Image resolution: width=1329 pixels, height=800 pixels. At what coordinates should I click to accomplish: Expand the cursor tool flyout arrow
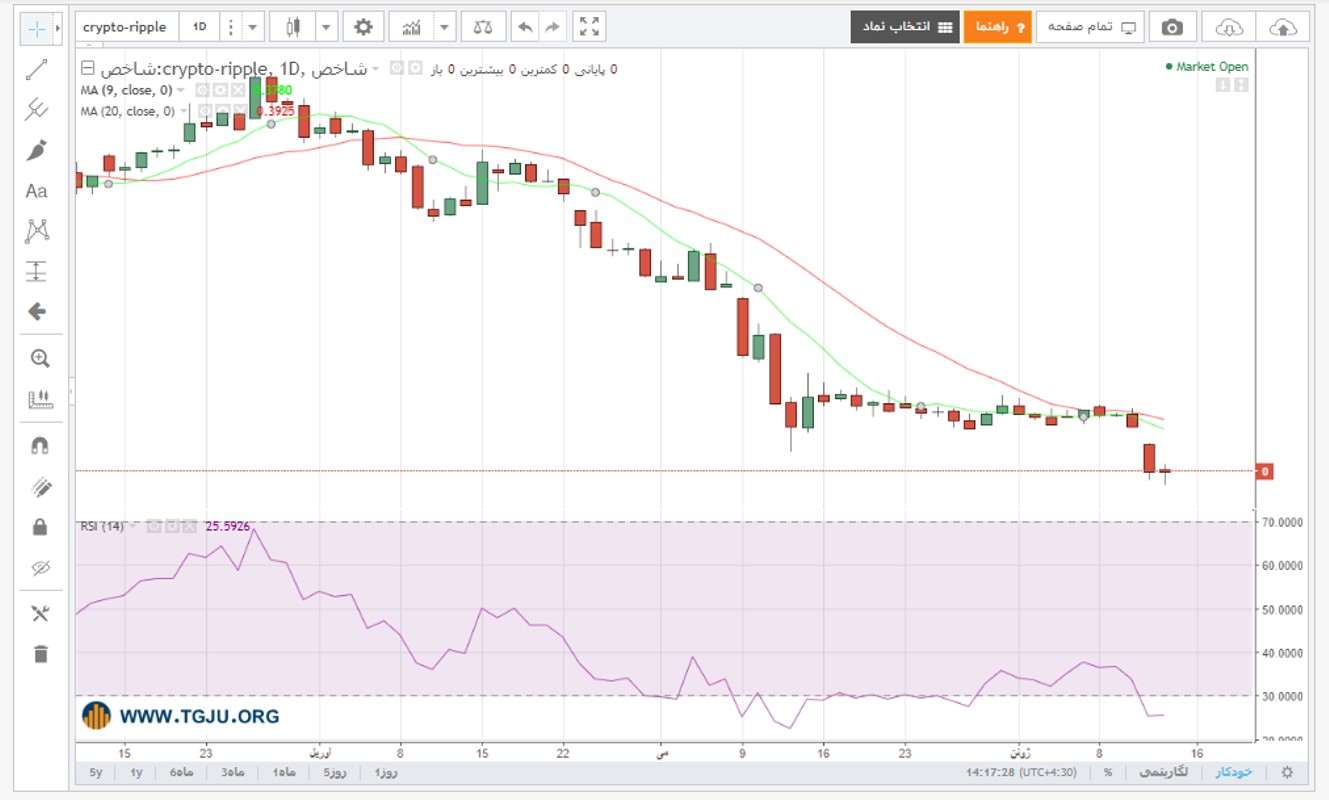[x=59, y=27]
